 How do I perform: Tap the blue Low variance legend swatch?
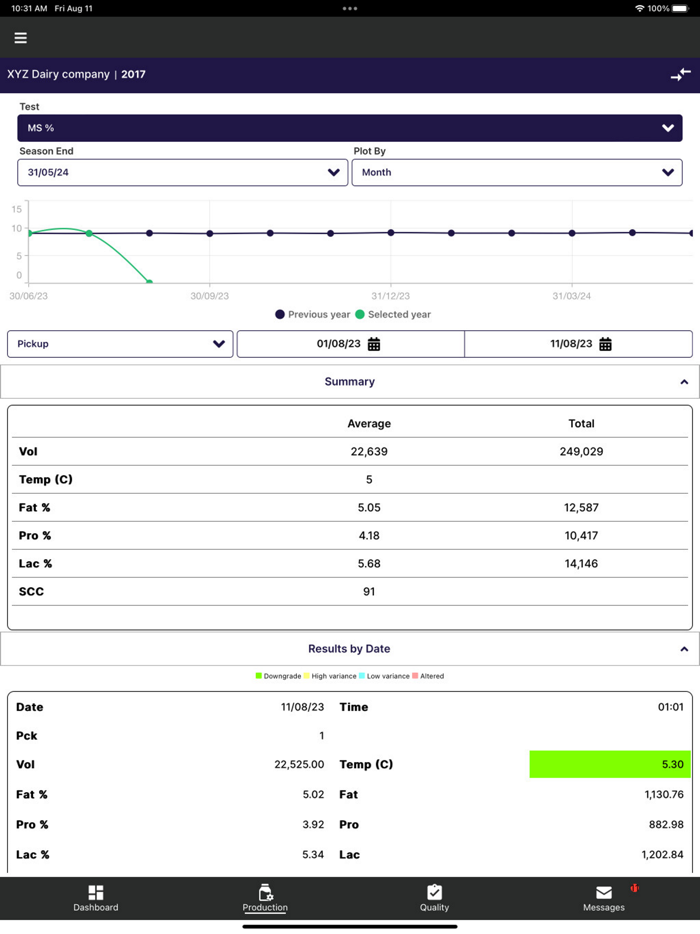(x=362, y=676)
